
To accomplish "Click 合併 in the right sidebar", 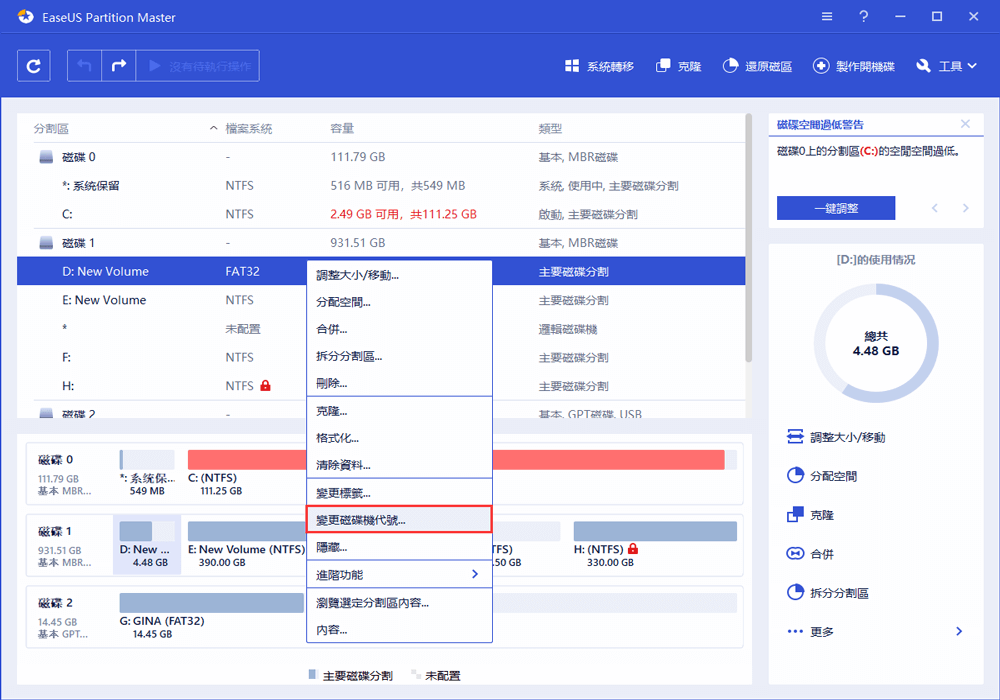I will pos(810,554).
